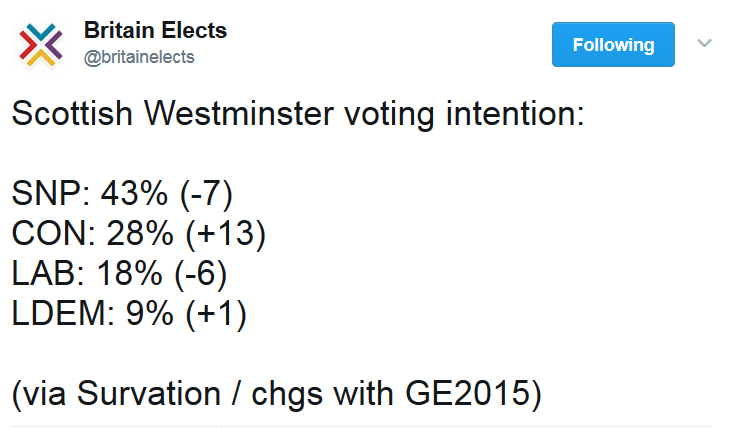The width and height of the screenshot is (744, 429).
Task: Click the LDEM: 9% (+1) line
Action: coord(129,313)
